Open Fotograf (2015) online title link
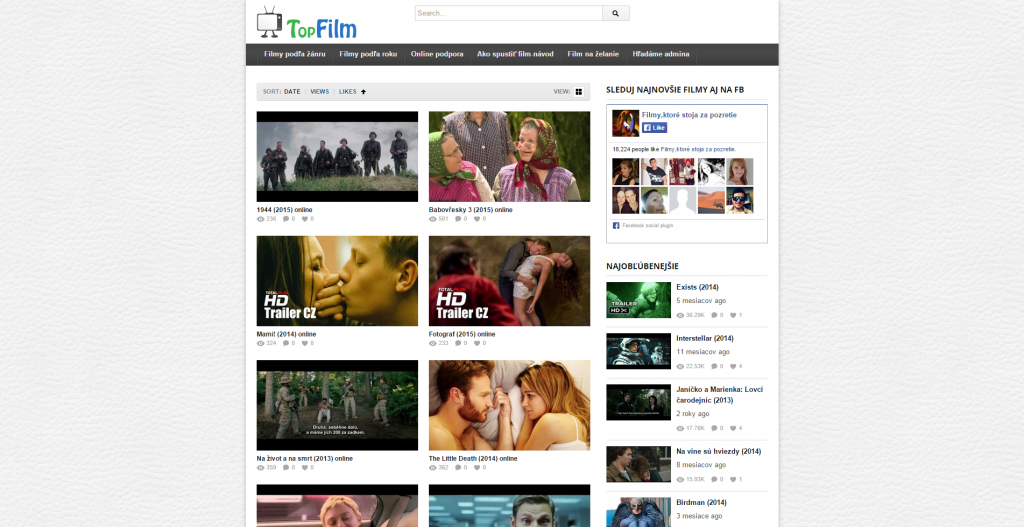Image resolution: width=1024 pixels, height=527 pixels. 462,334
